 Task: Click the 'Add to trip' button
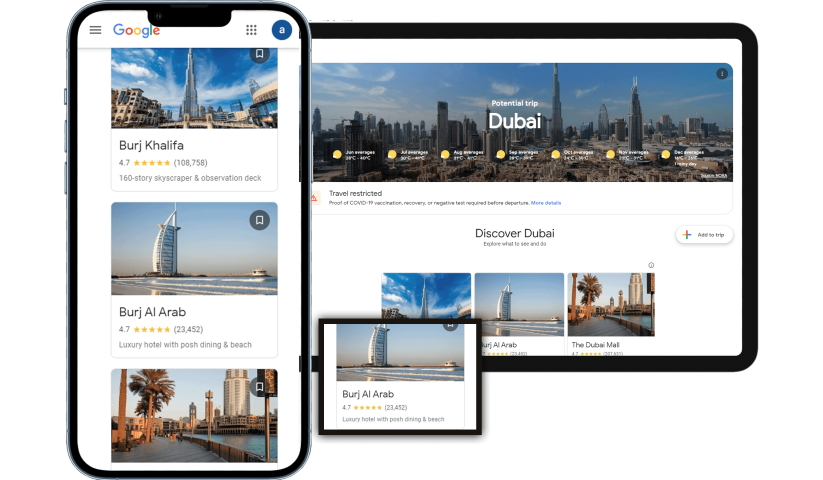[x=704, y=235]
